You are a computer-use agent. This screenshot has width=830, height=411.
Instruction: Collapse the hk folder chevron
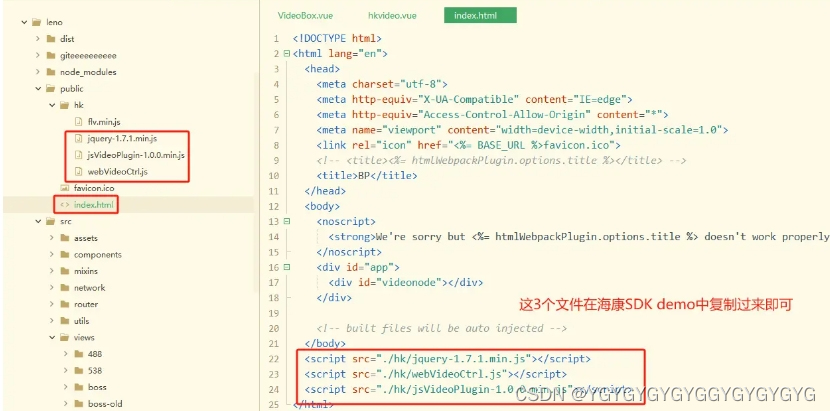pos(52,105)
